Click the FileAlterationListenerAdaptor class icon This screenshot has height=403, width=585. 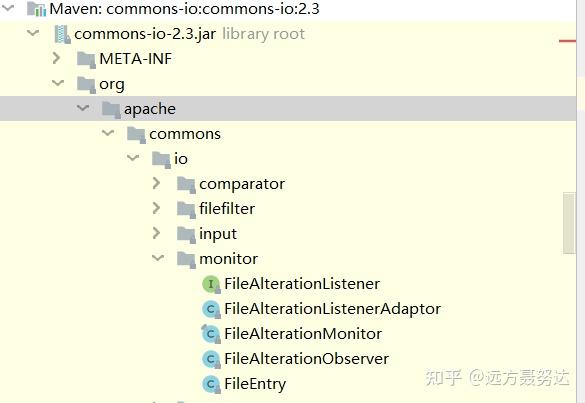[211, 309]
